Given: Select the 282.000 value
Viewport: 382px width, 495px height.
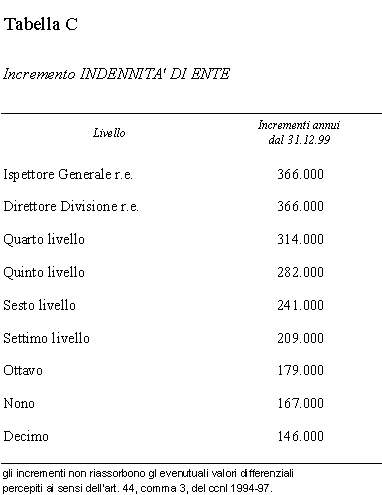Looking at the screenshot, I should click(x=300, y=272).
